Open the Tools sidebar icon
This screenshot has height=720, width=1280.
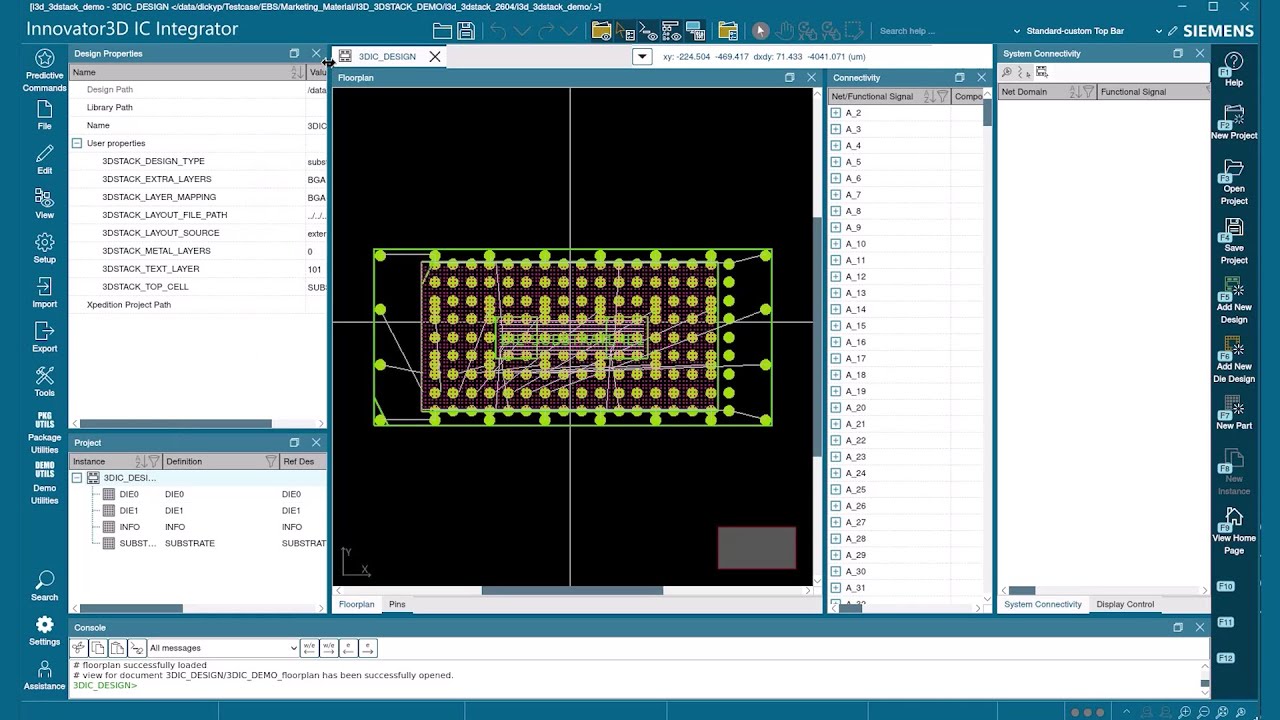coord(44,381)
